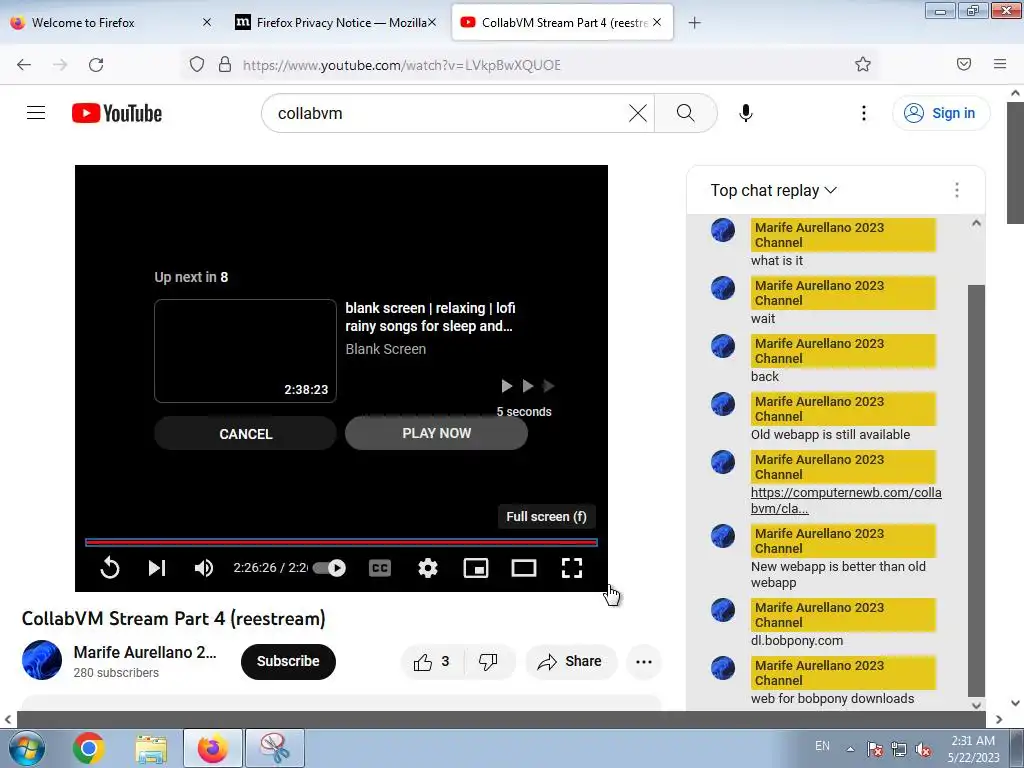Clear the search box with the X
1024x768 pixels.
tap(637, 113)
